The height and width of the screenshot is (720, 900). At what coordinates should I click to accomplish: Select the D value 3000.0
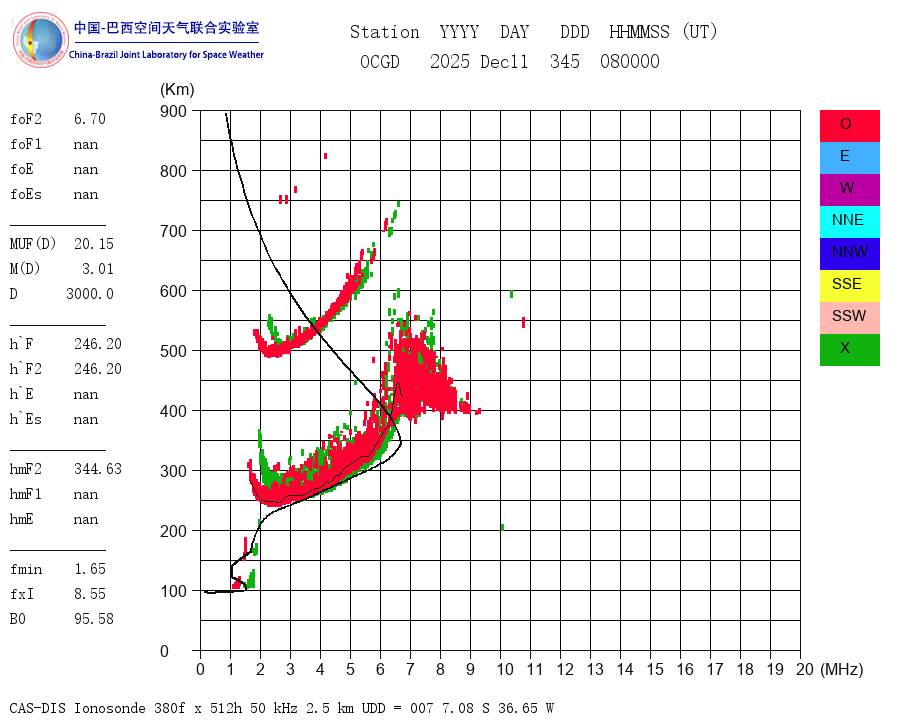pos(90,294)
